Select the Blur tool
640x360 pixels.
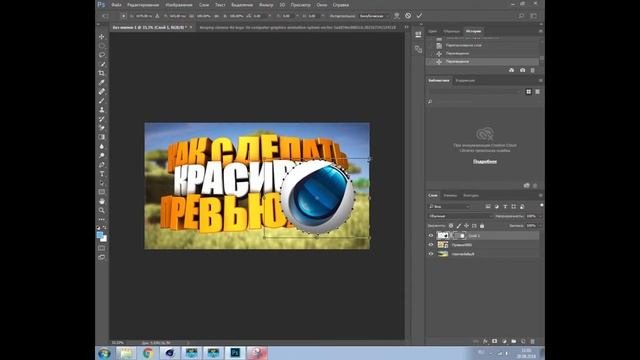point(102,147)
